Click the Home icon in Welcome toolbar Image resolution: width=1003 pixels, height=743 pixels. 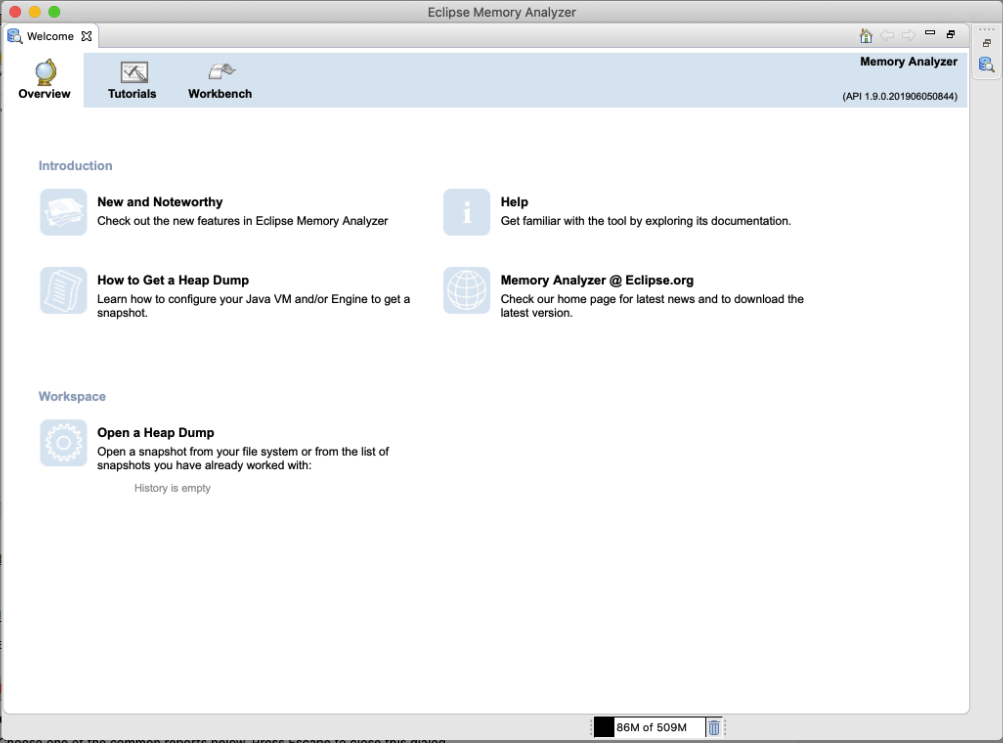tap(865, 36)
